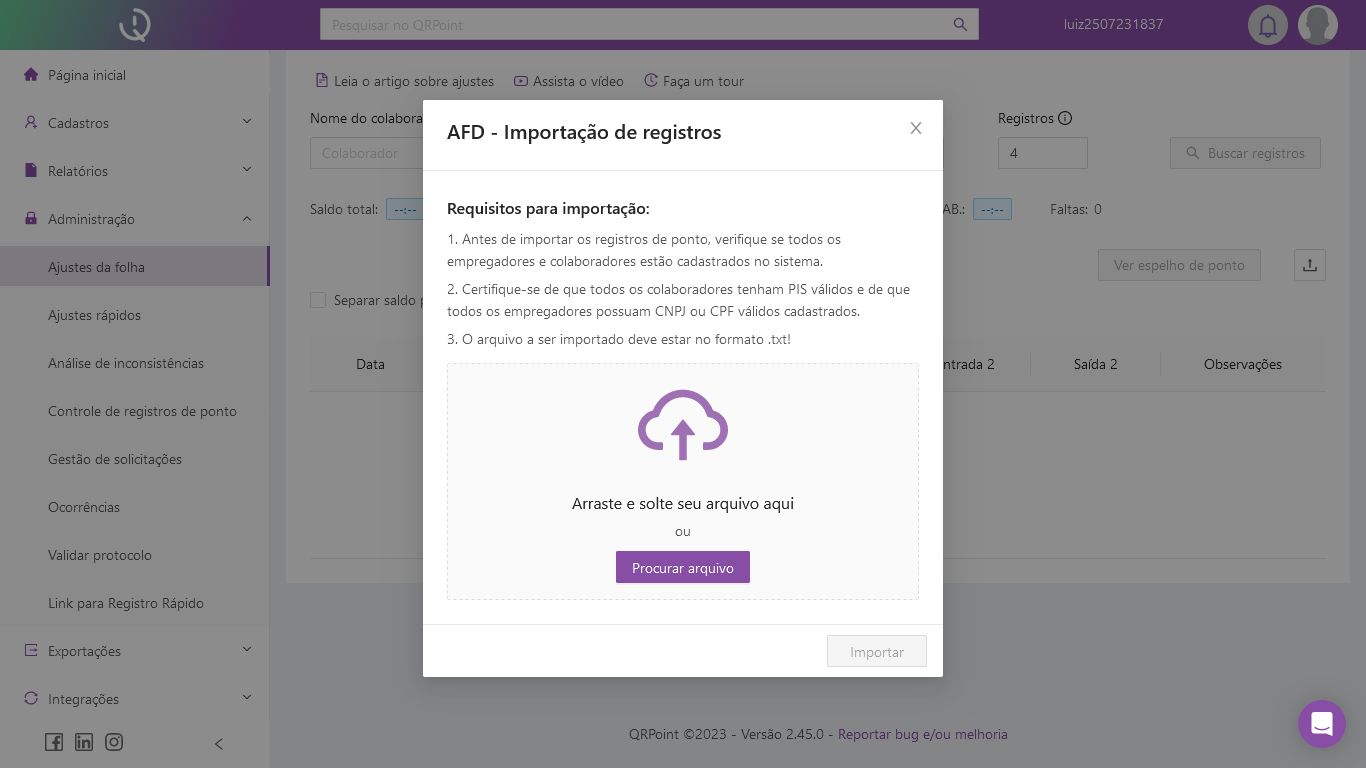This screenshot has width=1366, height=768.
Task: Click the export upload icon button
Action: click(x=1310, y=265)
